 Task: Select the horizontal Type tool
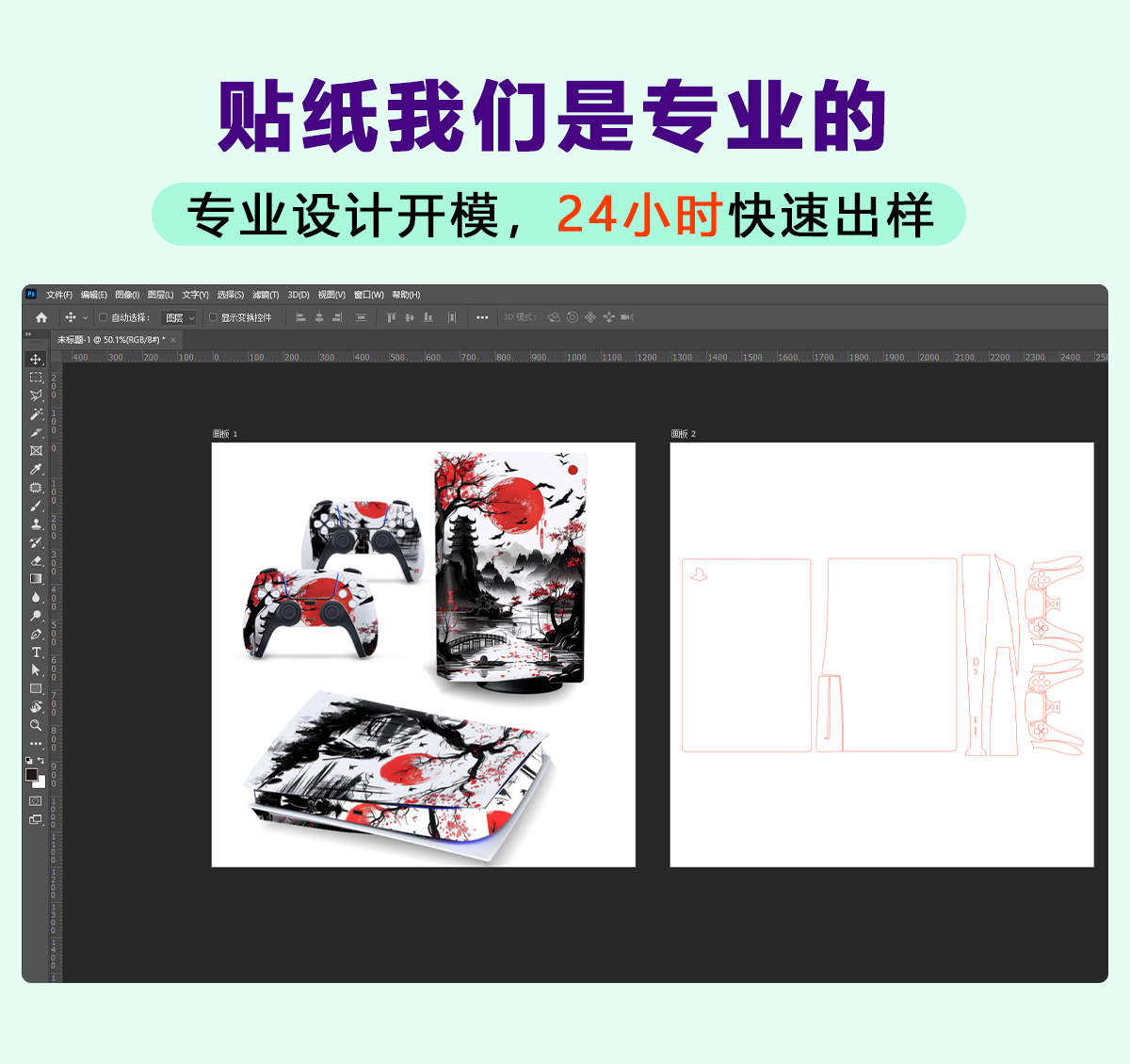coord(35,653)
